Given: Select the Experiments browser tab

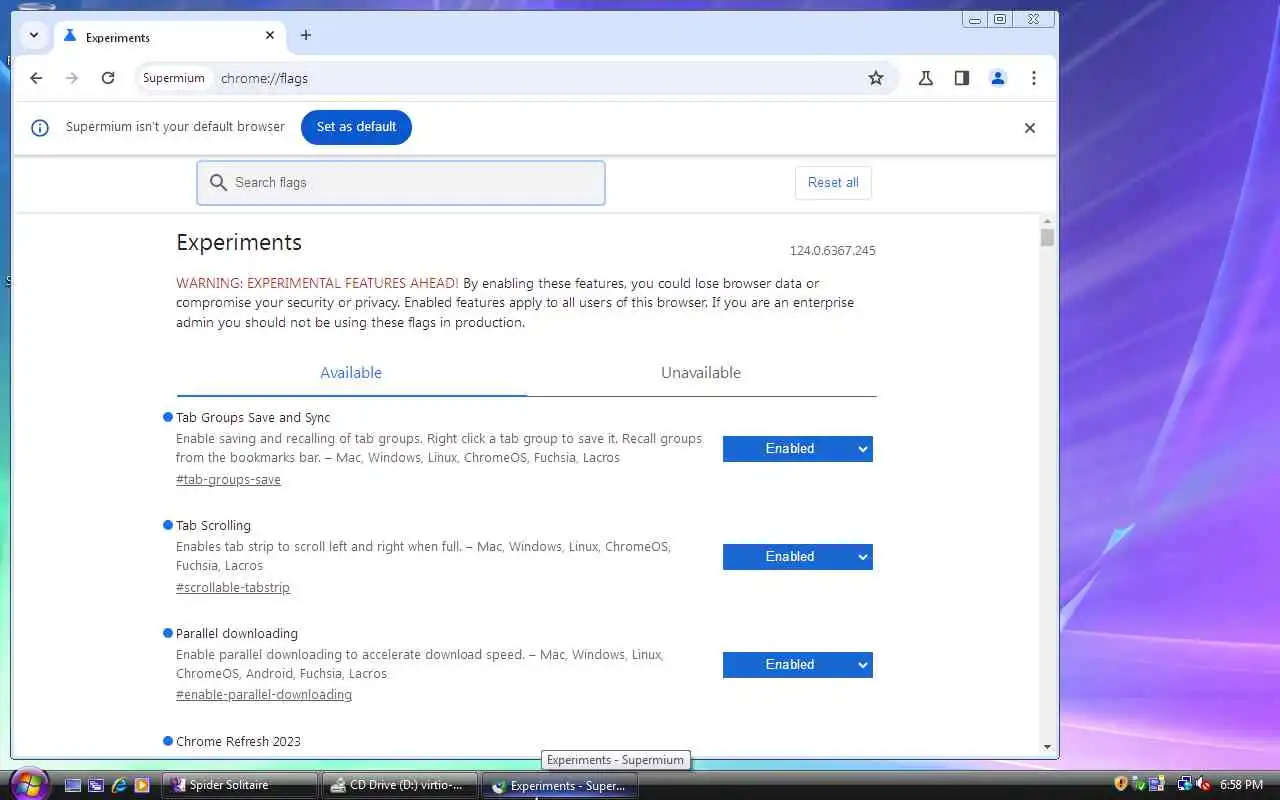Looking at the screenshot, I should click(x=168, y=36).
